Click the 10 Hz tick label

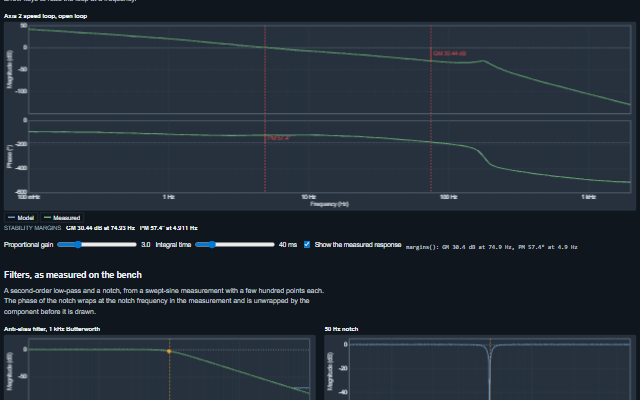309,197
